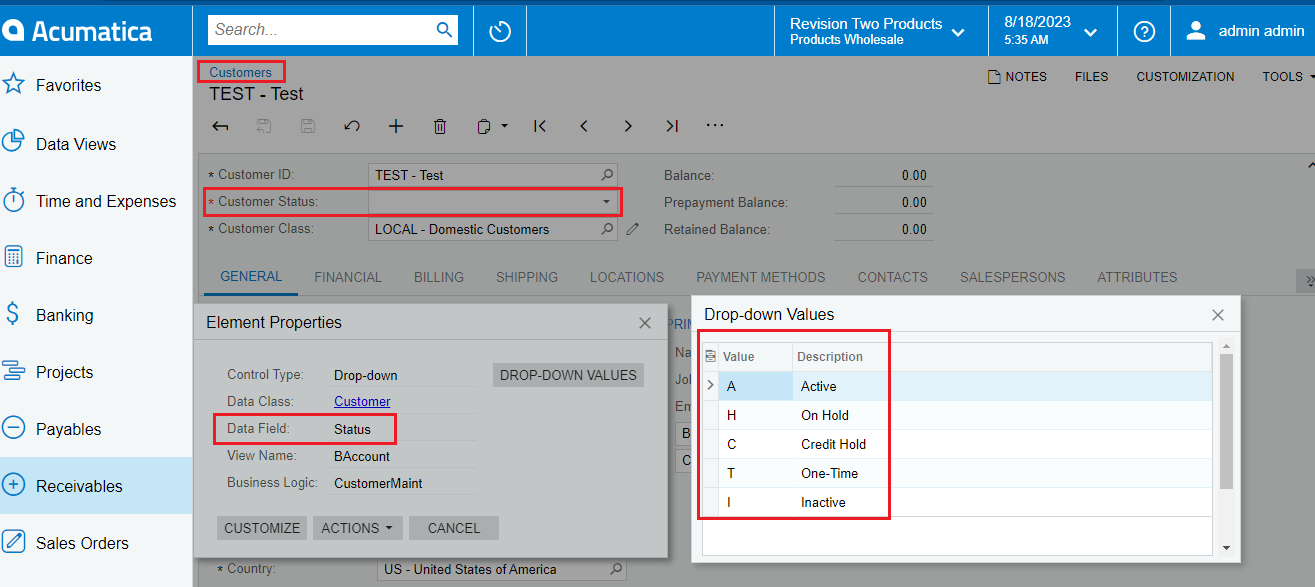The height and width of the screenshot is (587, 1315).
Task: Open the FILES panel
Action: pyautogui.click(x=1092, y=76)
